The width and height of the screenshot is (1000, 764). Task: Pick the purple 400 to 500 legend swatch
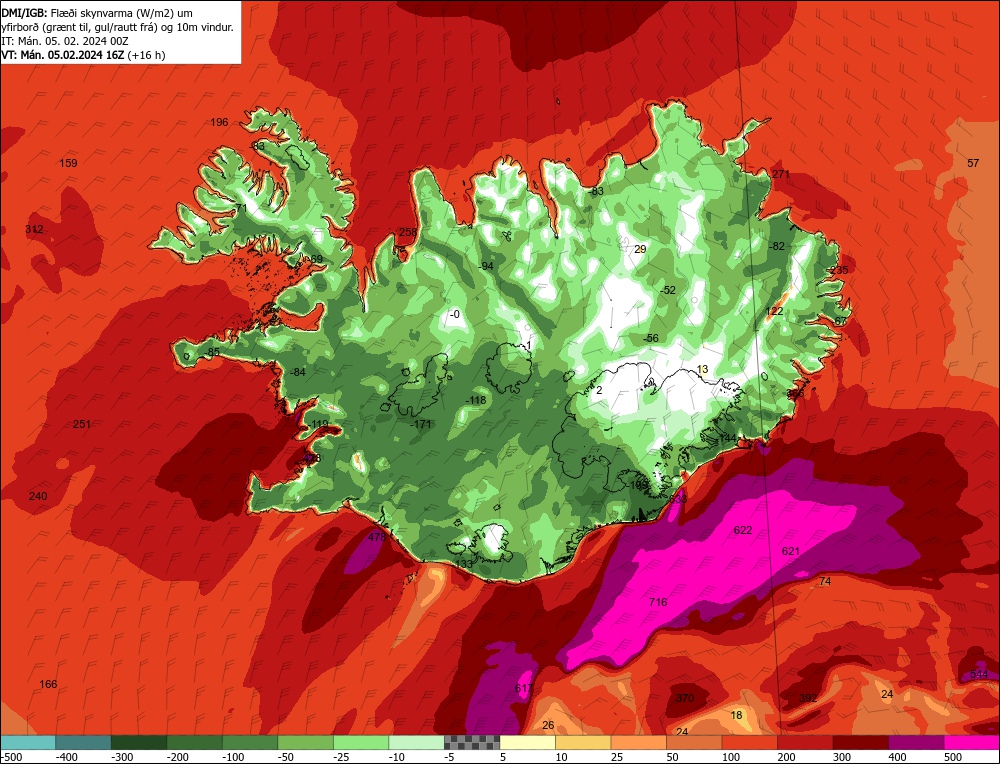pos(916,742)
